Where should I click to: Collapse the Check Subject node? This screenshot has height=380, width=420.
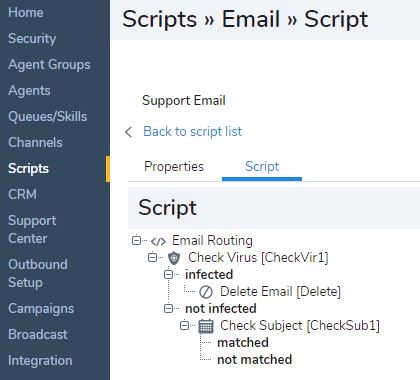pyautogui.click(x=184, y=325)
